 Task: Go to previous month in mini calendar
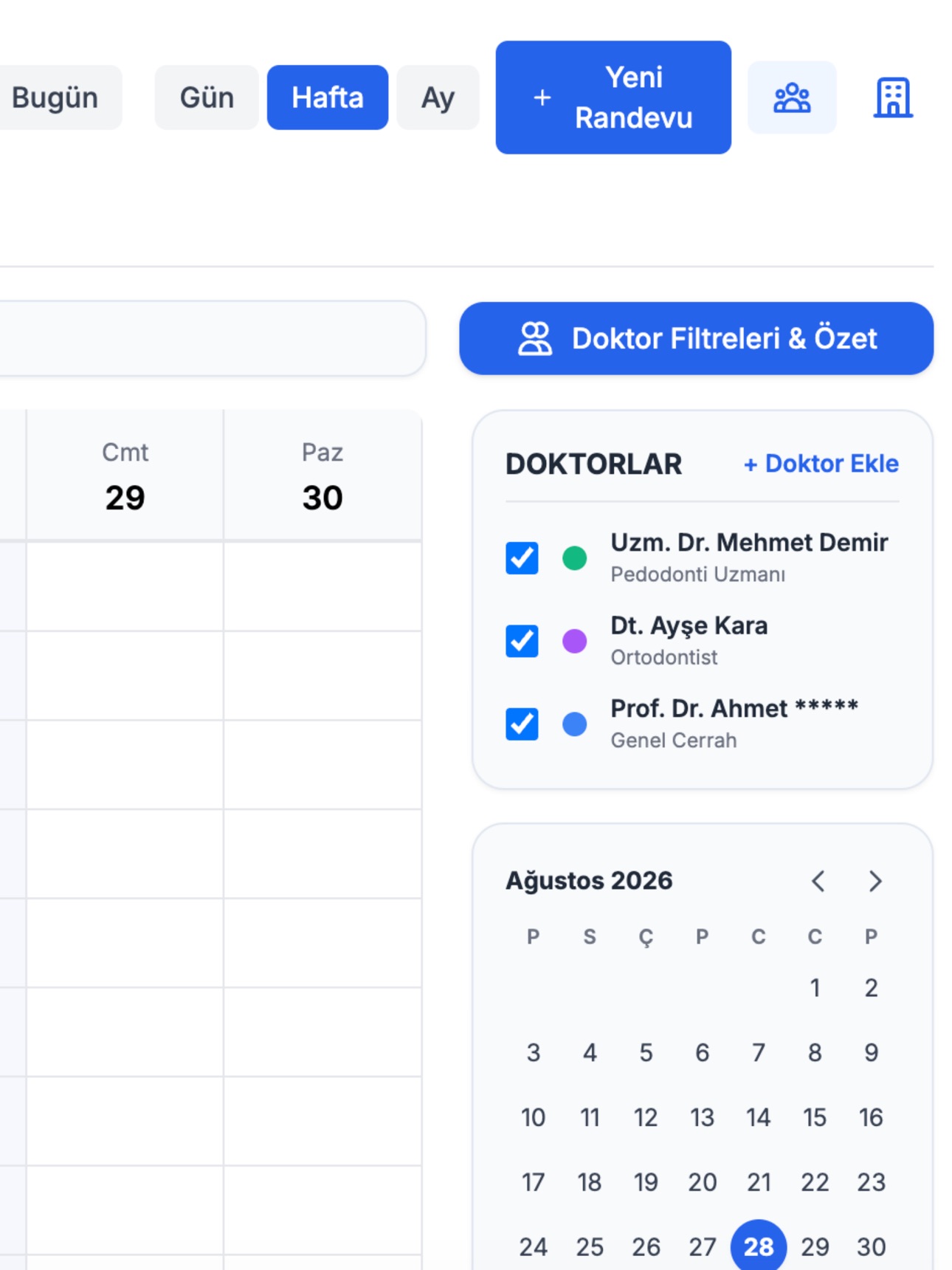(818, 881)
